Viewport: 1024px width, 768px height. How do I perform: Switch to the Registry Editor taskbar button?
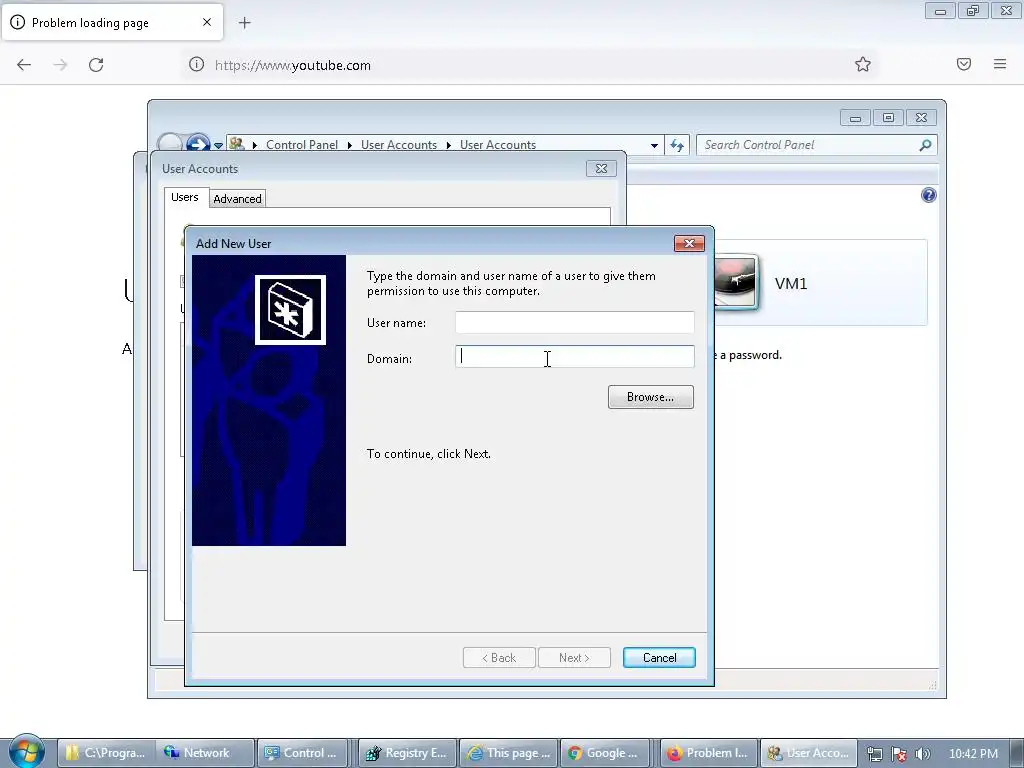click(408, 753)
